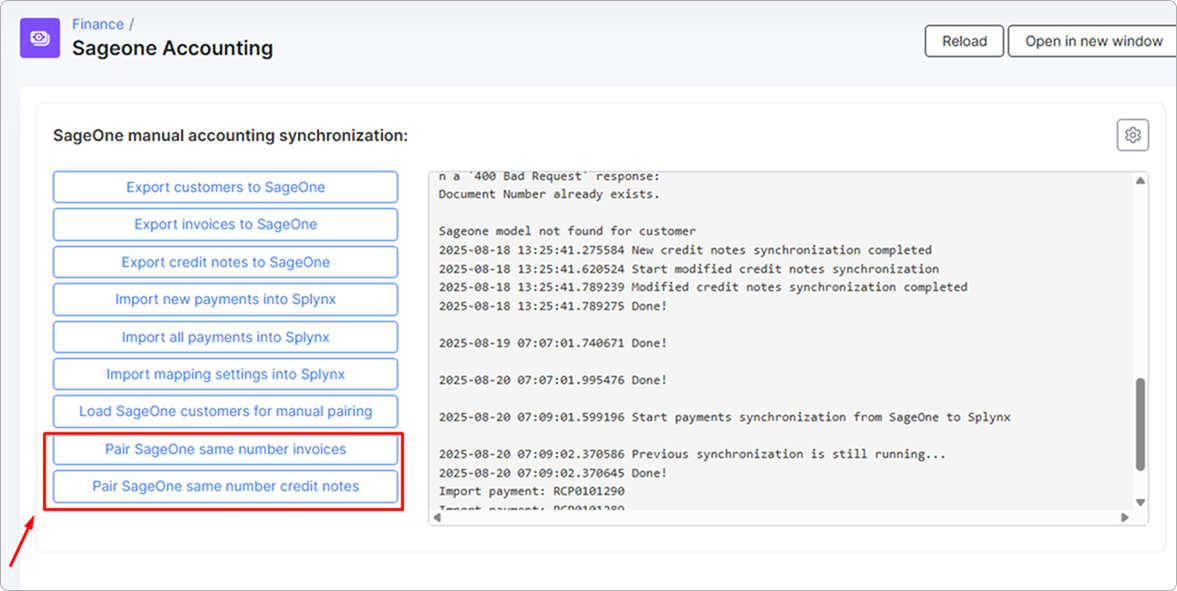Click the Reload button

tap(964, 41)
